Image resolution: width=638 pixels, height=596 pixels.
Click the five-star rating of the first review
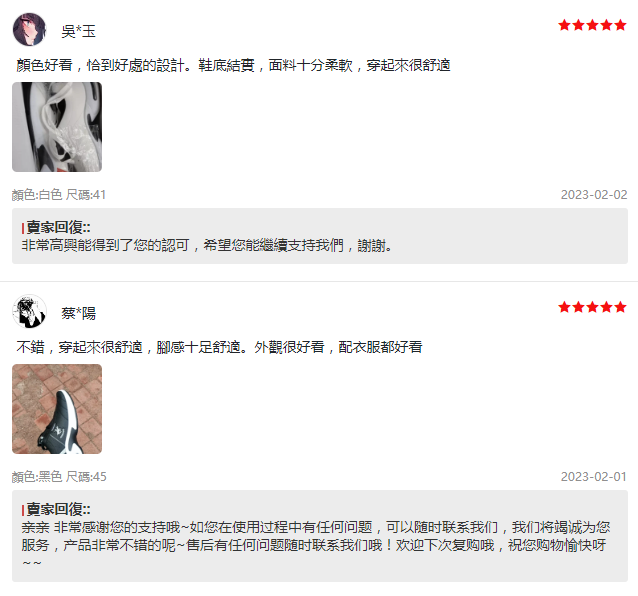pyautogui.click(x=592, y=25)
